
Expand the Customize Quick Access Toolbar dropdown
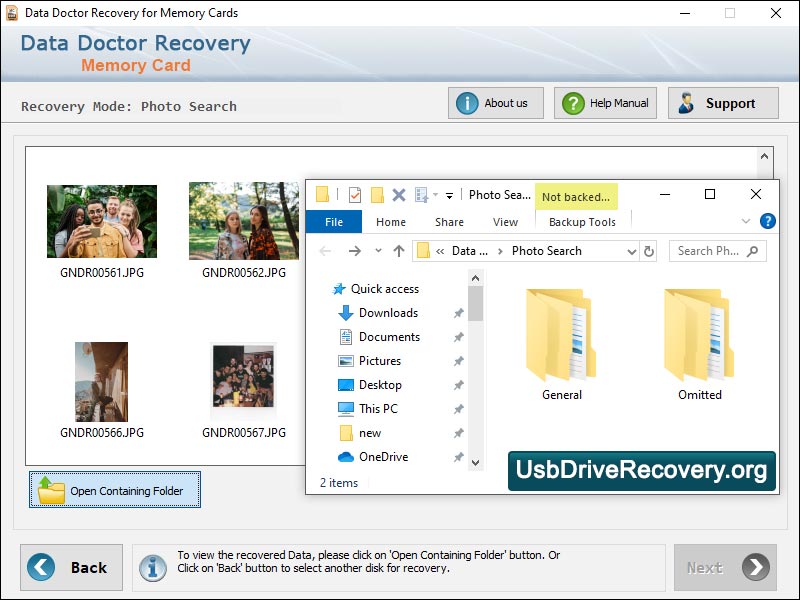click(448, 194)
